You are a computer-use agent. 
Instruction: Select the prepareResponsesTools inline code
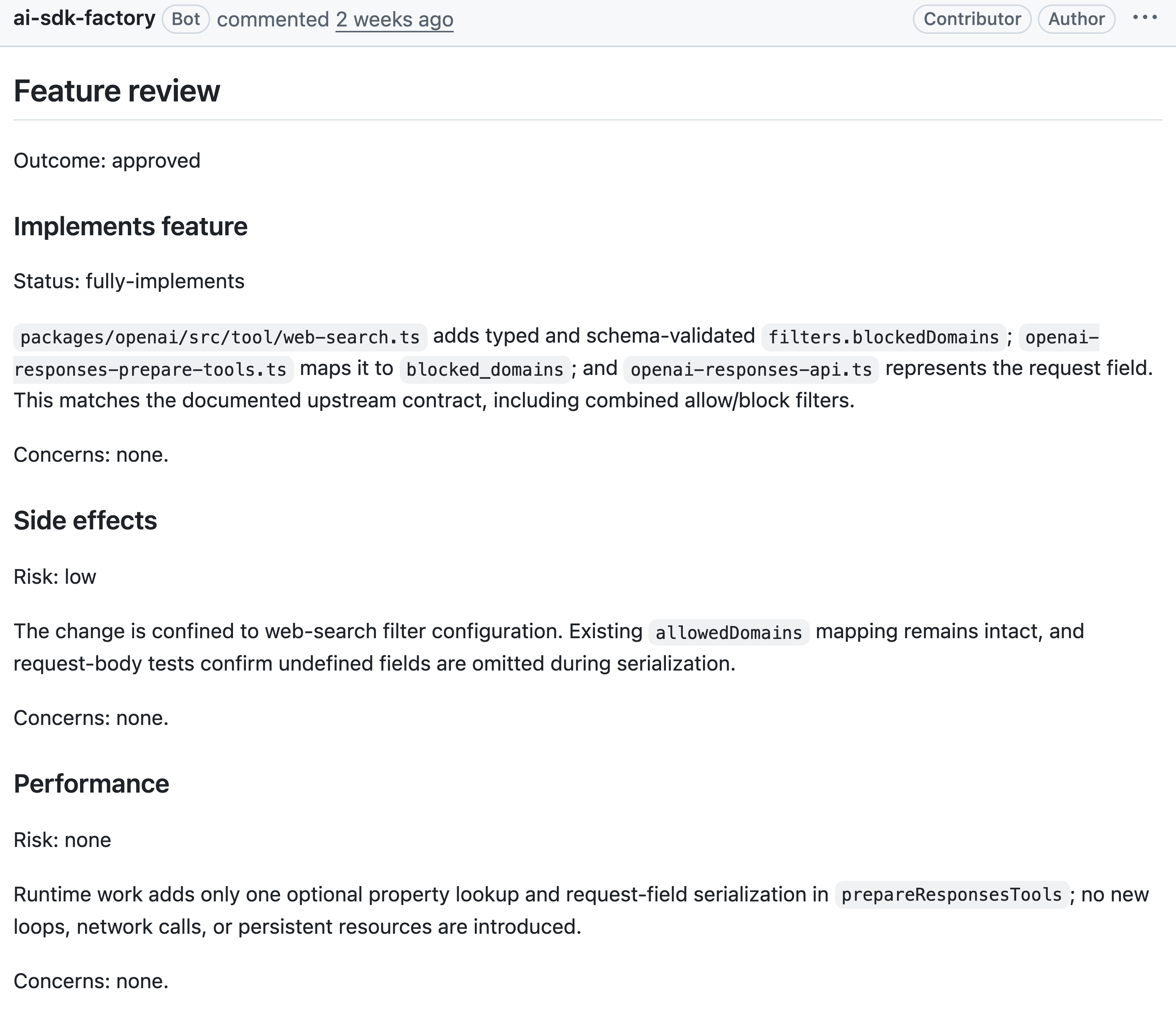pyautogui.click(x=952, y=895)
